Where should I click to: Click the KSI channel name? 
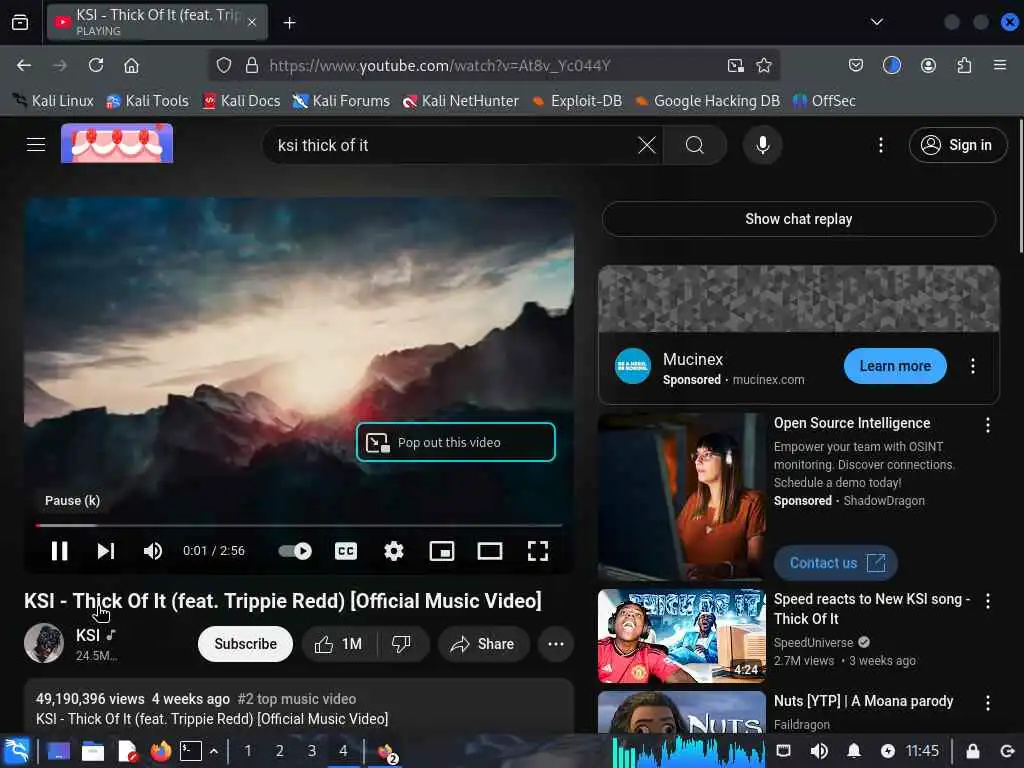pyautogui.click(x=88, y=635)
